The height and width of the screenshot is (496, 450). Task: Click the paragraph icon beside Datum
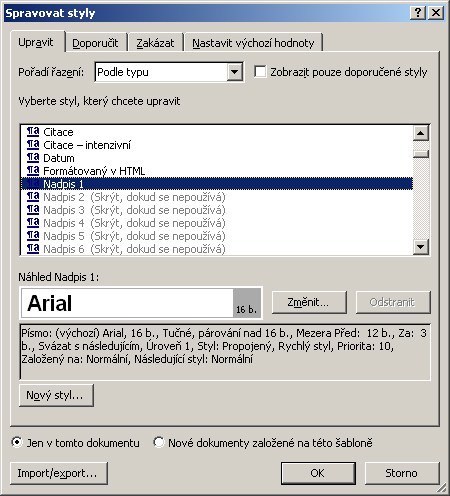click(33, 158)
